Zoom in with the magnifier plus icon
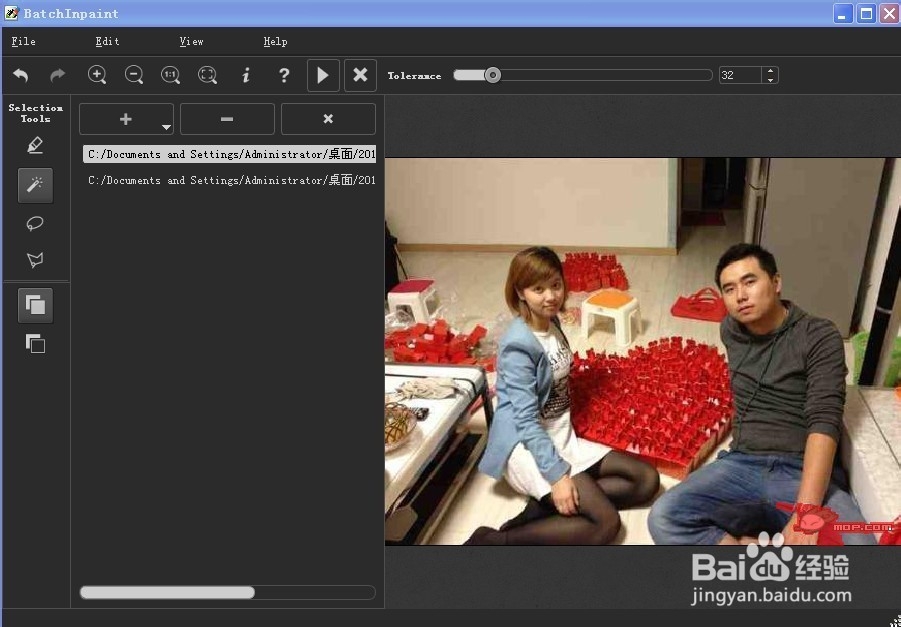Screen dimensions: 901x627 [x=97, y=75]
